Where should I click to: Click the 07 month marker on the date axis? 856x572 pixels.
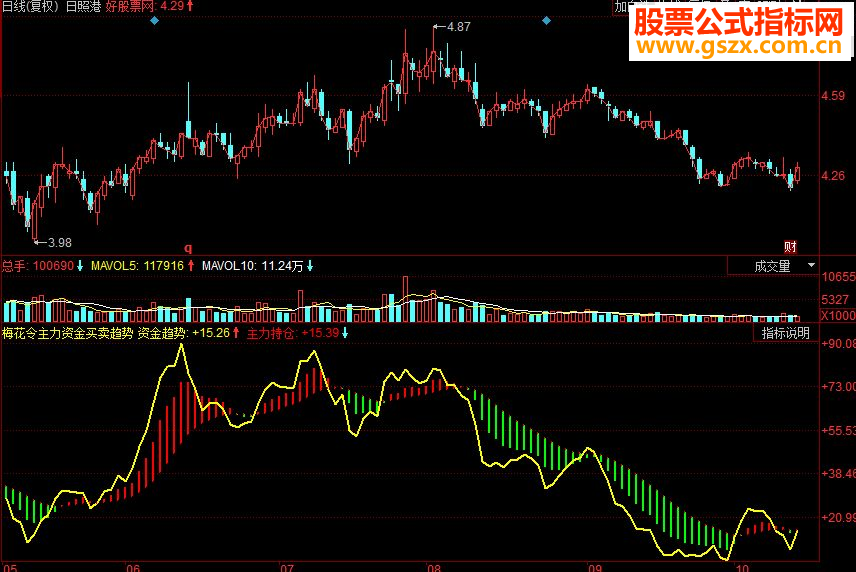pyautogui.click(x=287, y=568)
